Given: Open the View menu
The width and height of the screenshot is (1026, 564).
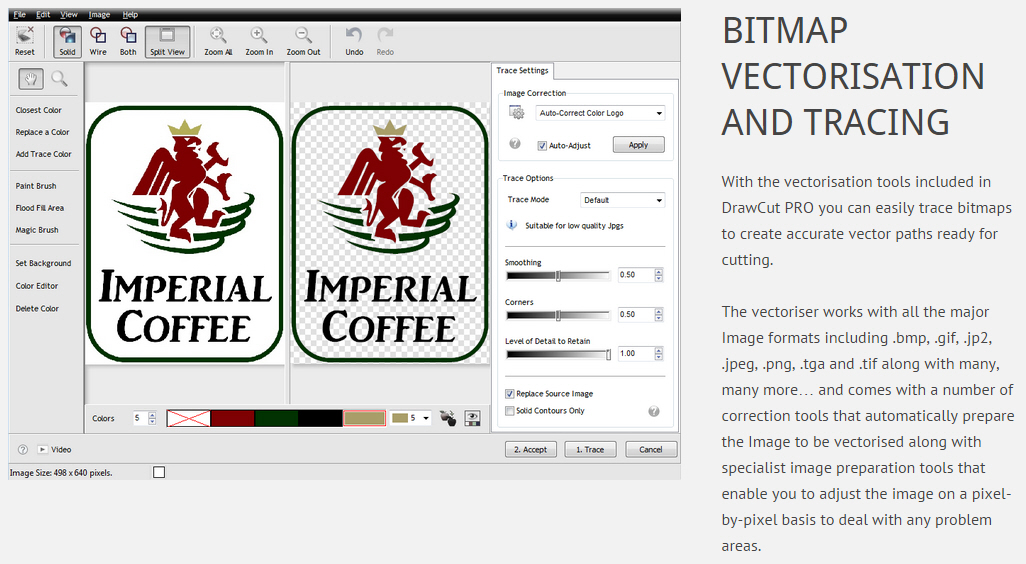Looking at the screenshot, I should pyautogui.click(x=69, y=14).
